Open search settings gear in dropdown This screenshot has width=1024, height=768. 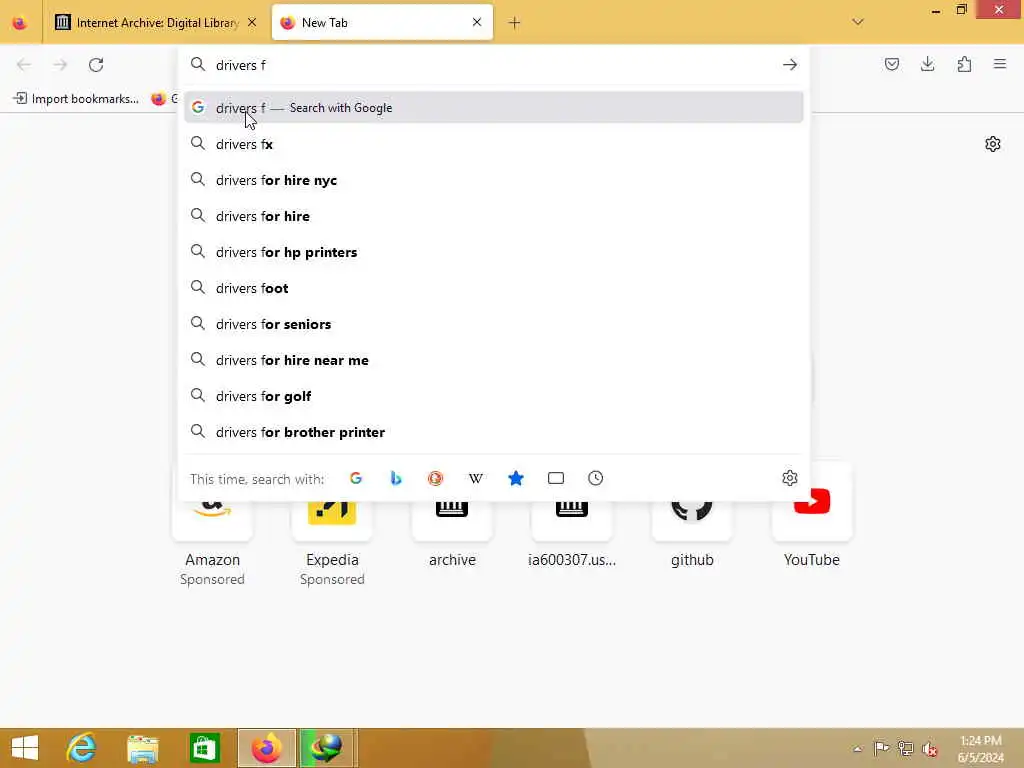point(790,478)
